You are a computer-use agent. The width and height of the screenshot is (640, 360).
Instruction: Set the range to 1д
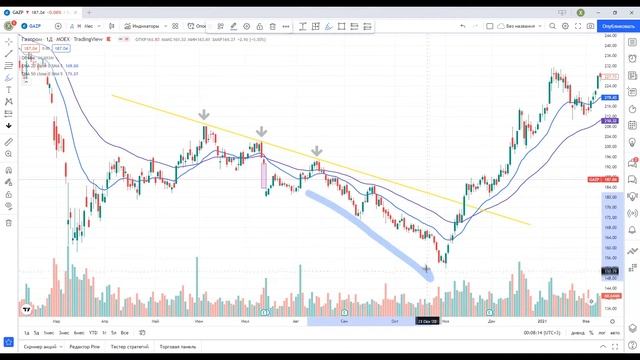tap(27, 333)
